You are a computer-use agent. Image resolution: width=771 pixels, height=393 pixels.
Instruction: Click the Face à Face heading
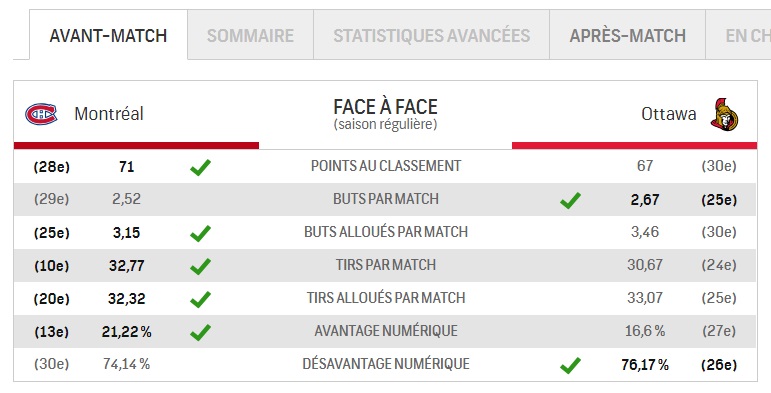coord(386,107)
